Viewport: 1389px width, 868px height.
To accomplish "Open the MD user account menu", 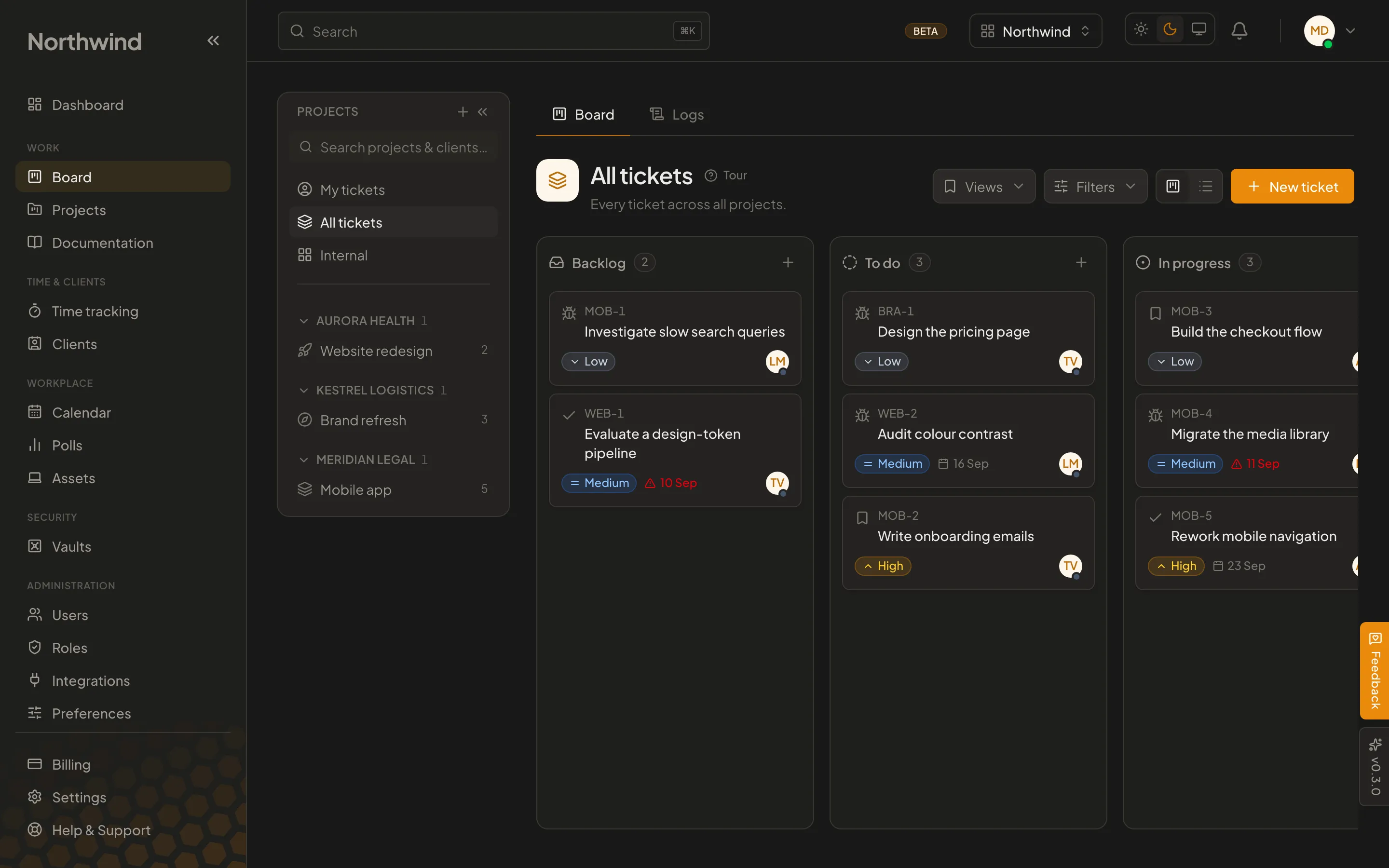I will coord(1329,31).
